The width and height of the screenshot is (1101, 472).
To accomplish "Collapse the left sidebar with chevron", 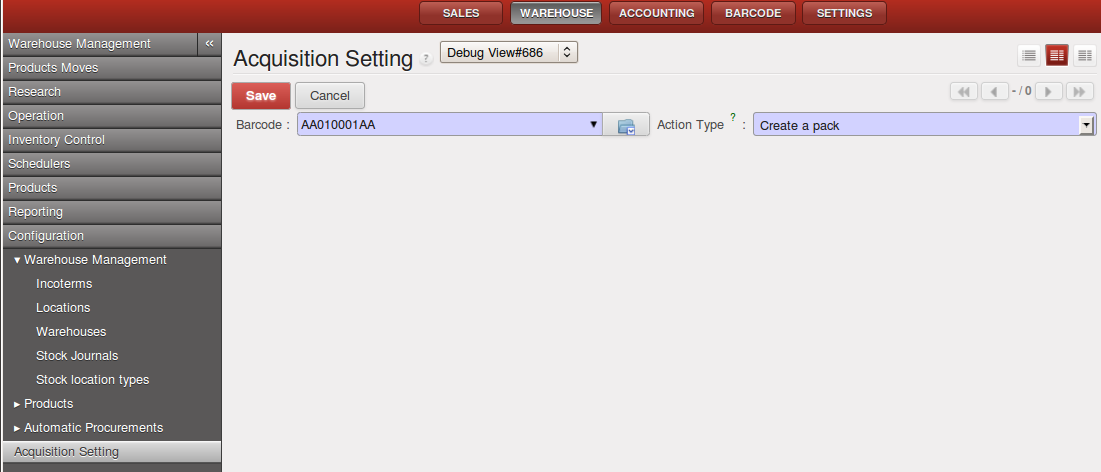I will (x=209, y=44).
